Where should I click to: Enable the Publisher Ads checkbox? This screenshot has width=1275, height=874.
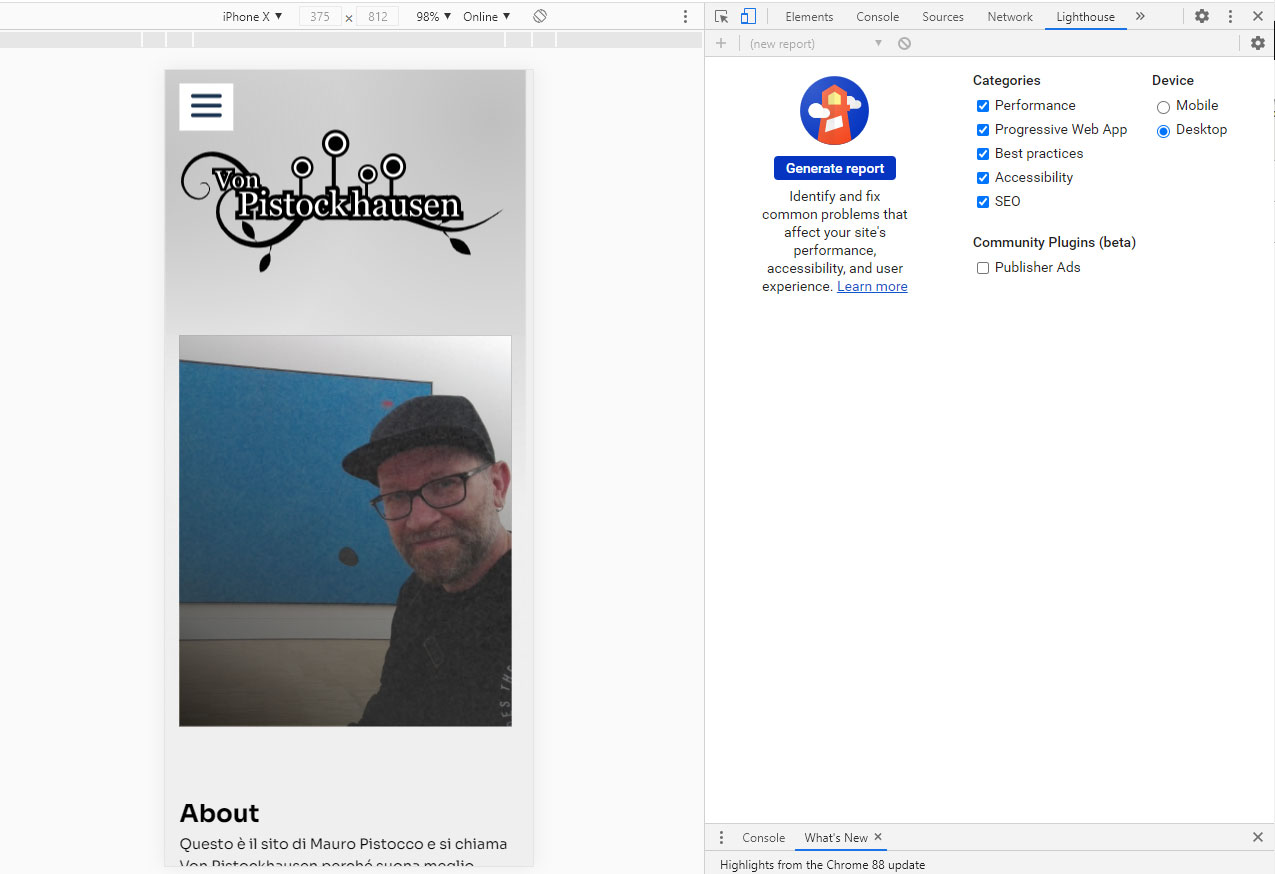point(983,268)
